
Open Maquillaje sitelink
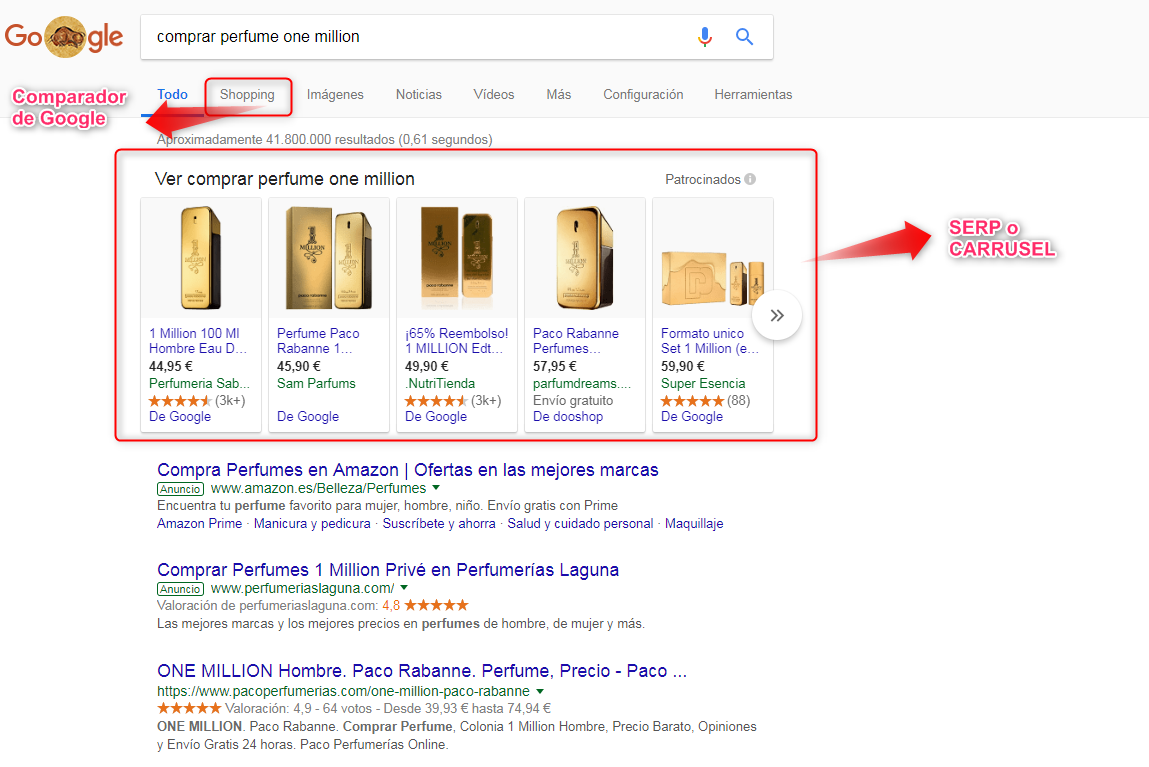coord(694,523)
